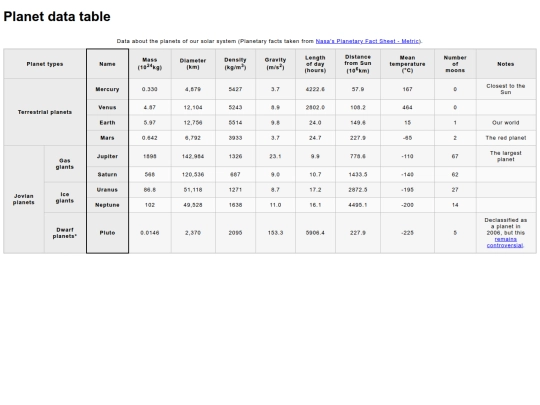
Task: Click Uranus temperature value '-195'
Action: 407,190
